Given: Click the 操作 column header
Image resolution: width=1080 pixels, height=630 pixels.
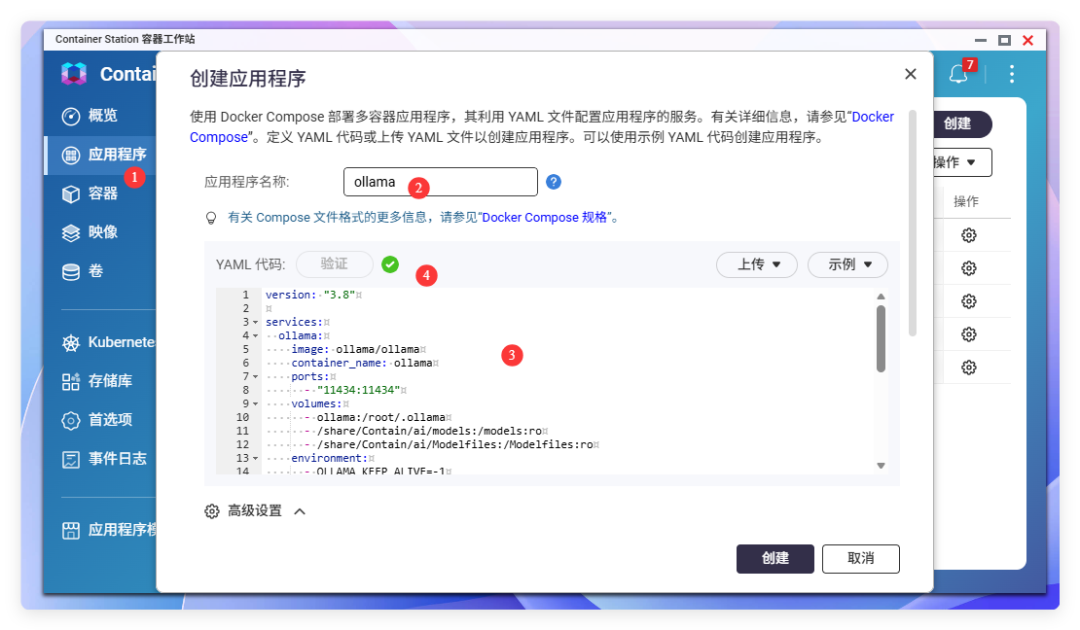Looking at the screenshot, I should (966, 202).
